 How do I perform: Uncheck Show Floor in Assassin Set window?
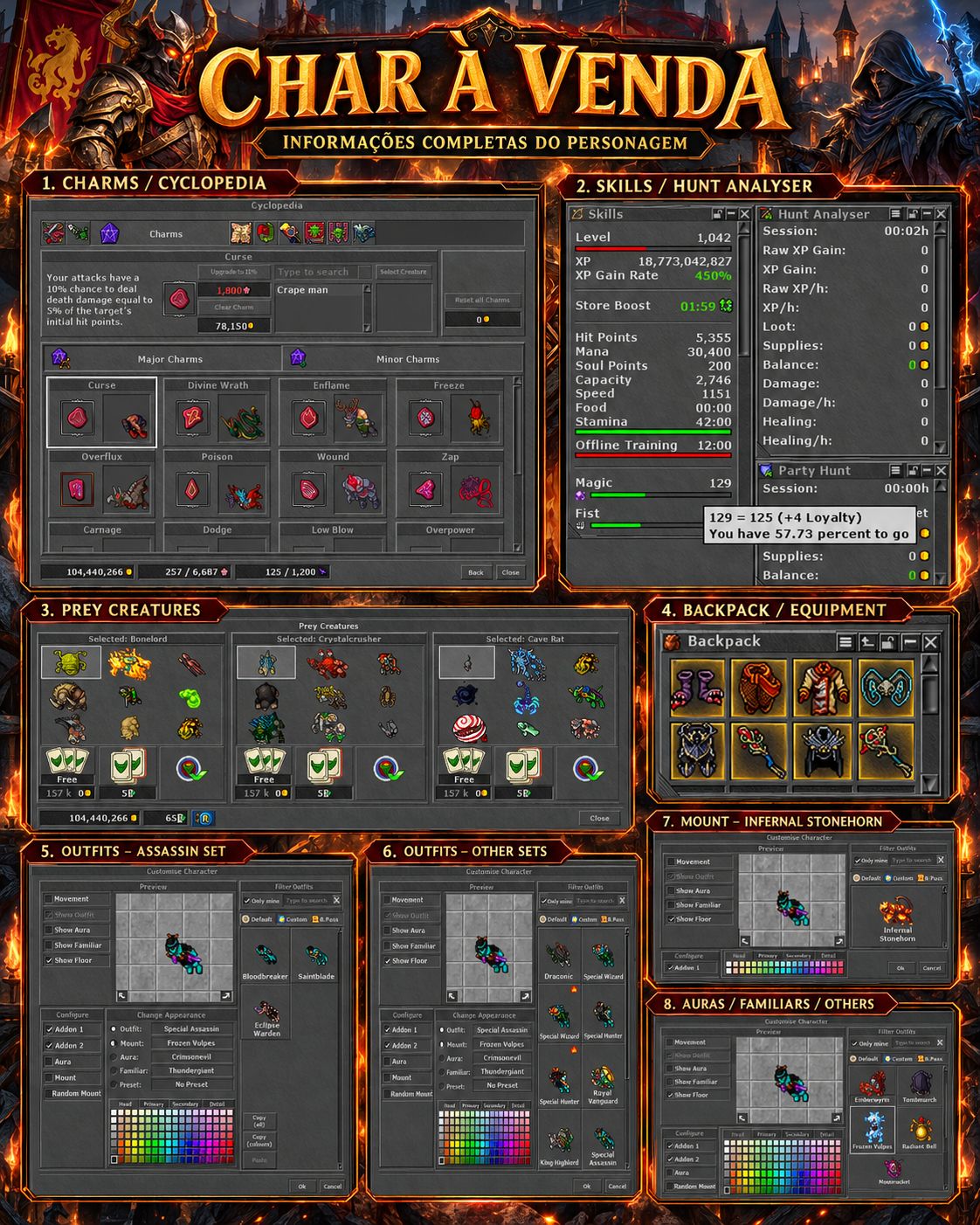click(x=50, y=960)
